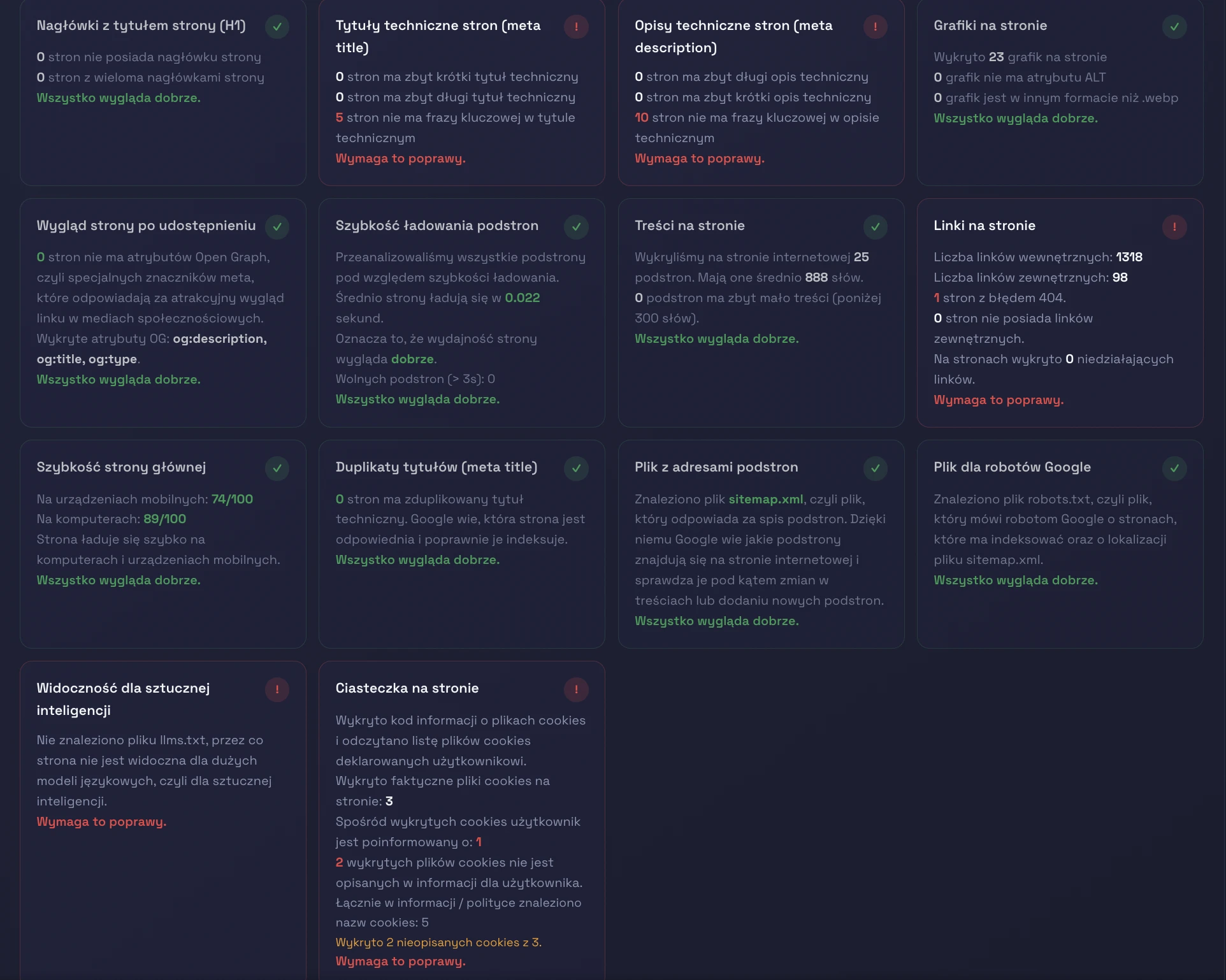The height and width of the screenshot is (980, 1226).
Task: Click red warning icon on meta title card
Action: click(576, 27)
